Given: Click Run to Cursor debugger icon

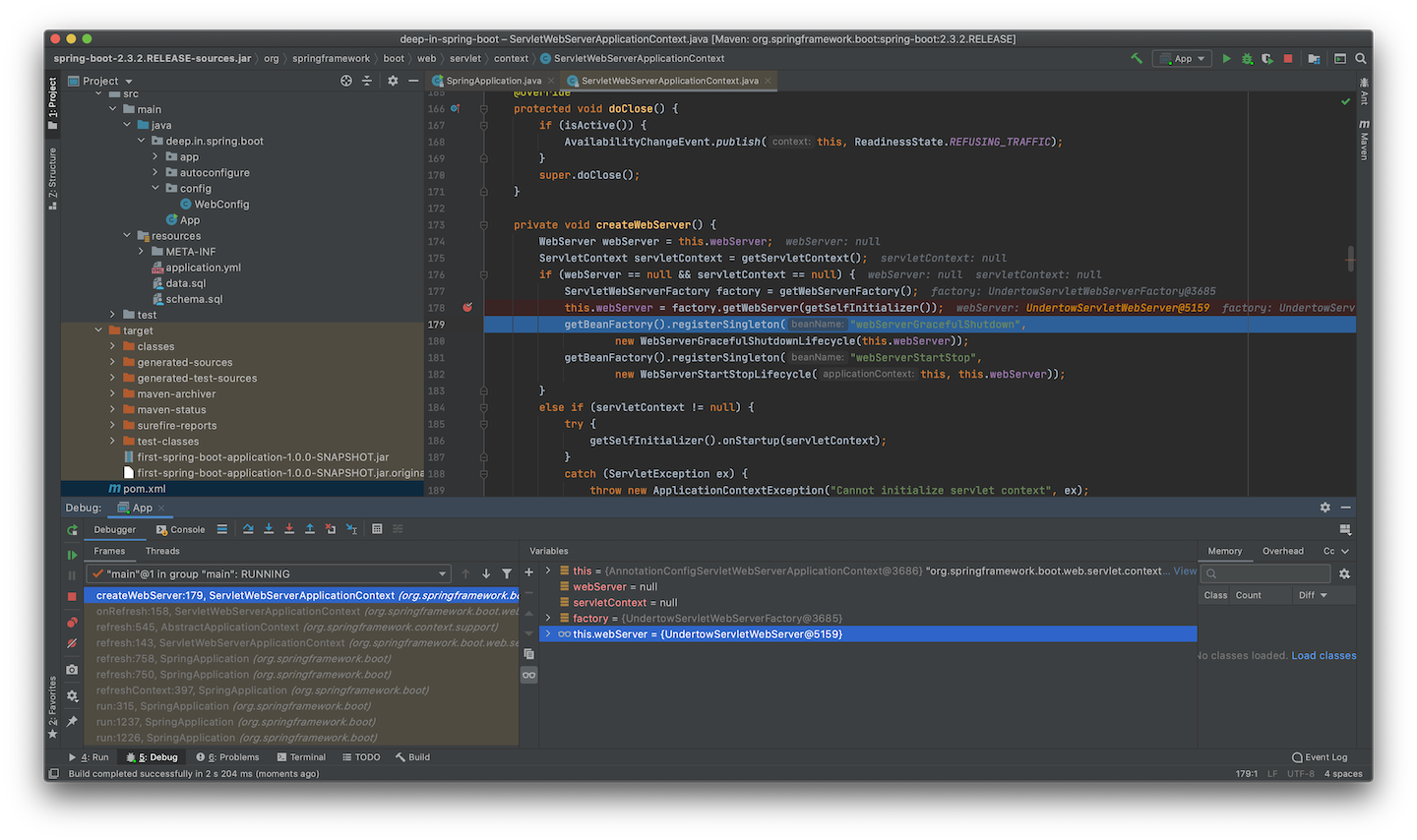Looking at the screenshot, I should point(351,529).
